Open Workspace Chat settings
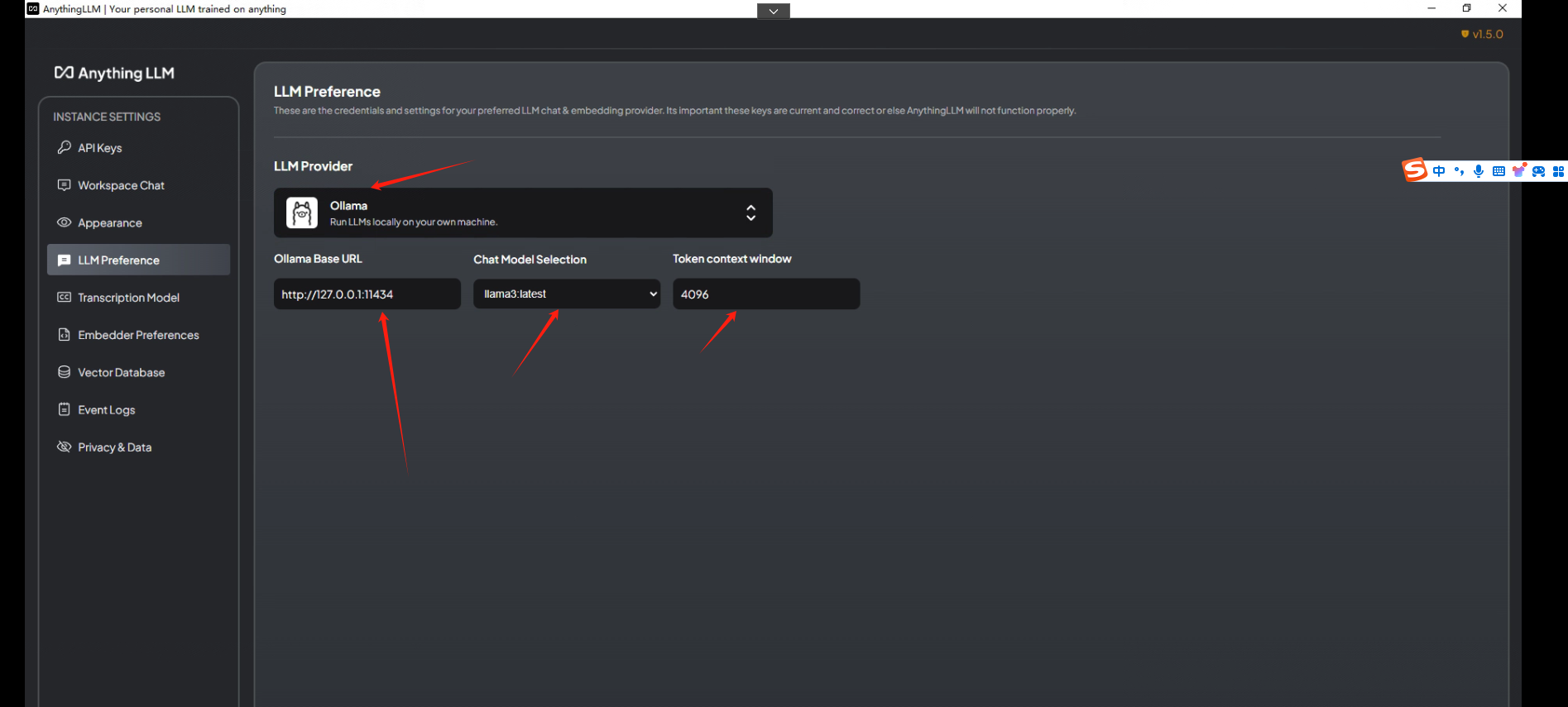Screen dimensions: 1568x707 click(x=138, y=185)
